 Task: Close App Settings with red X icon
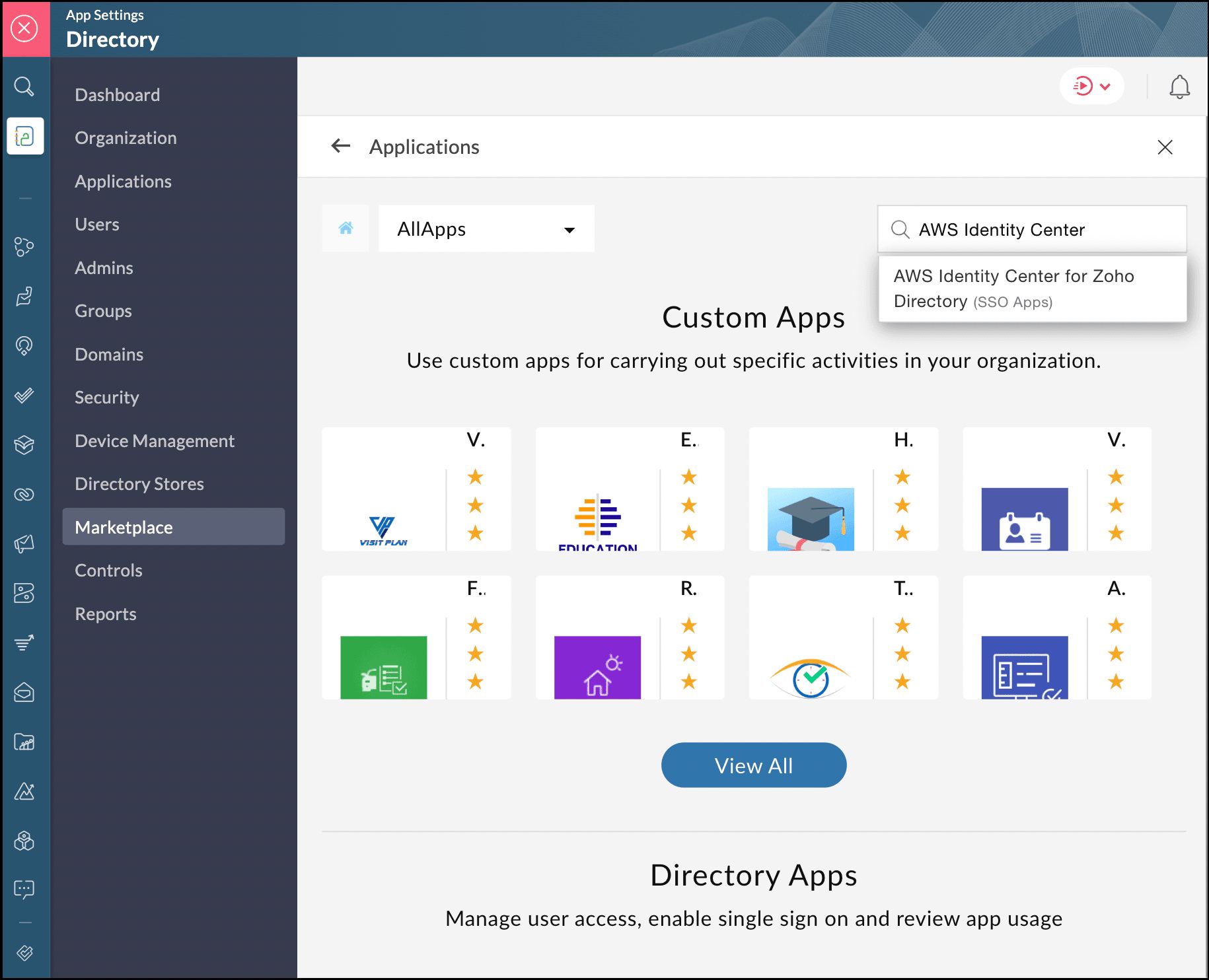coord(24,28)
